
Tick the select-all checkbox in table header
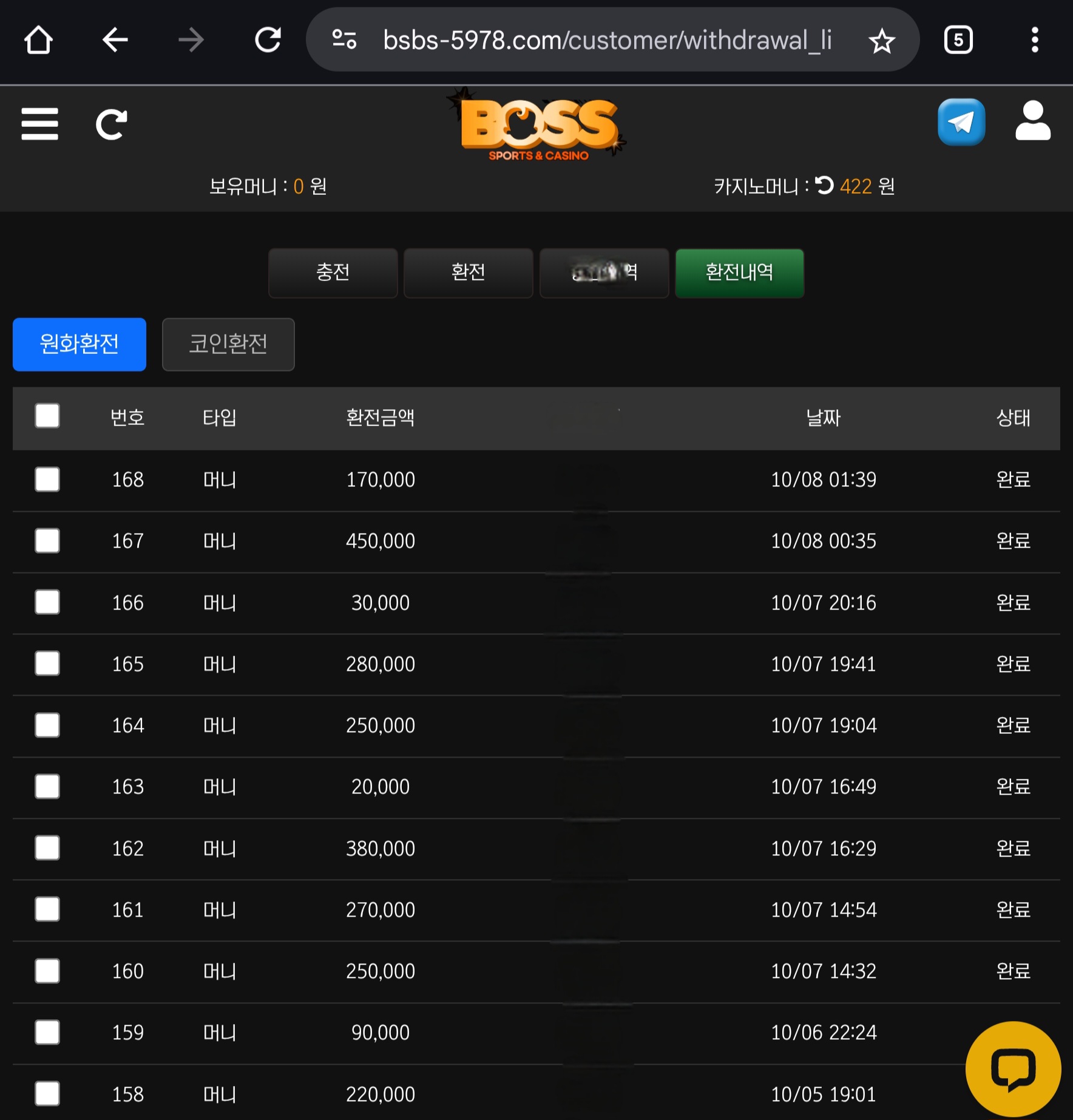coord(47,416)
